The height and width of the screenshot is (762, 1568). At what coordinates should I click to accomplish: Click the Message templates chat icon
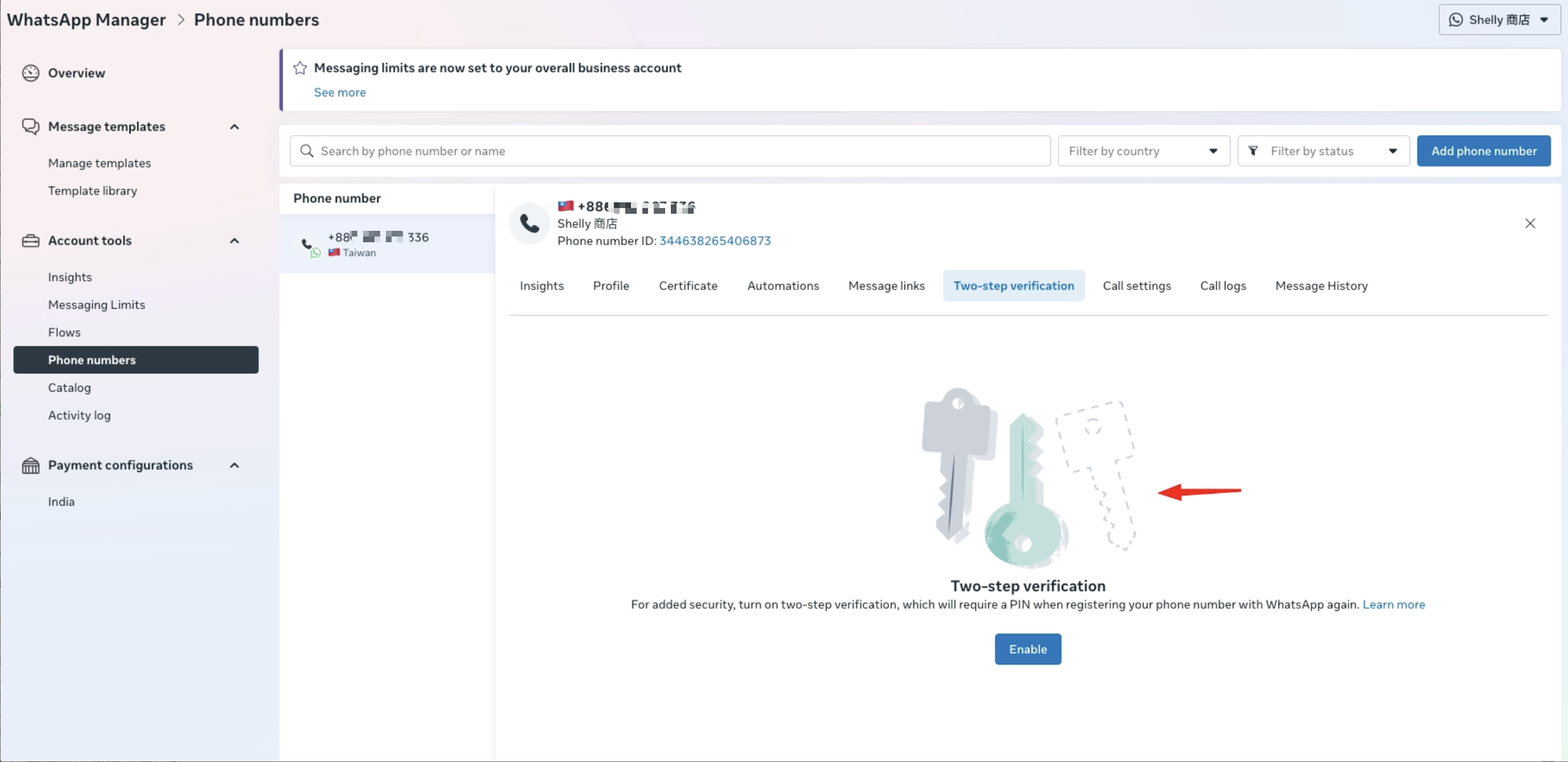pyautogui.click(x=30, y=127)
